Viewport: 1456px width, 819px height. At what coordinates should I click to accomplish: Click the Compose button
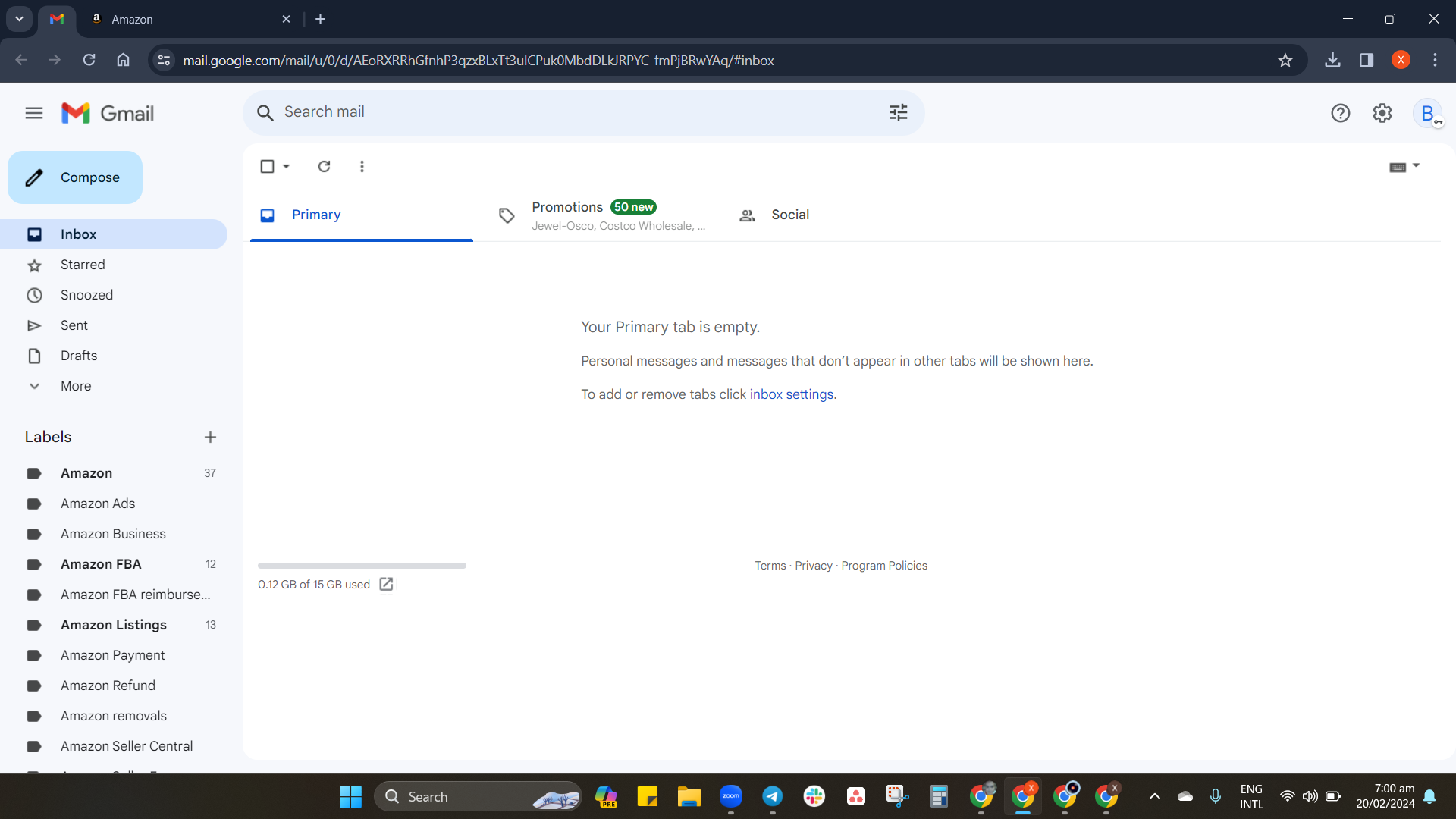pyautogui.click(x=75, y=177)
